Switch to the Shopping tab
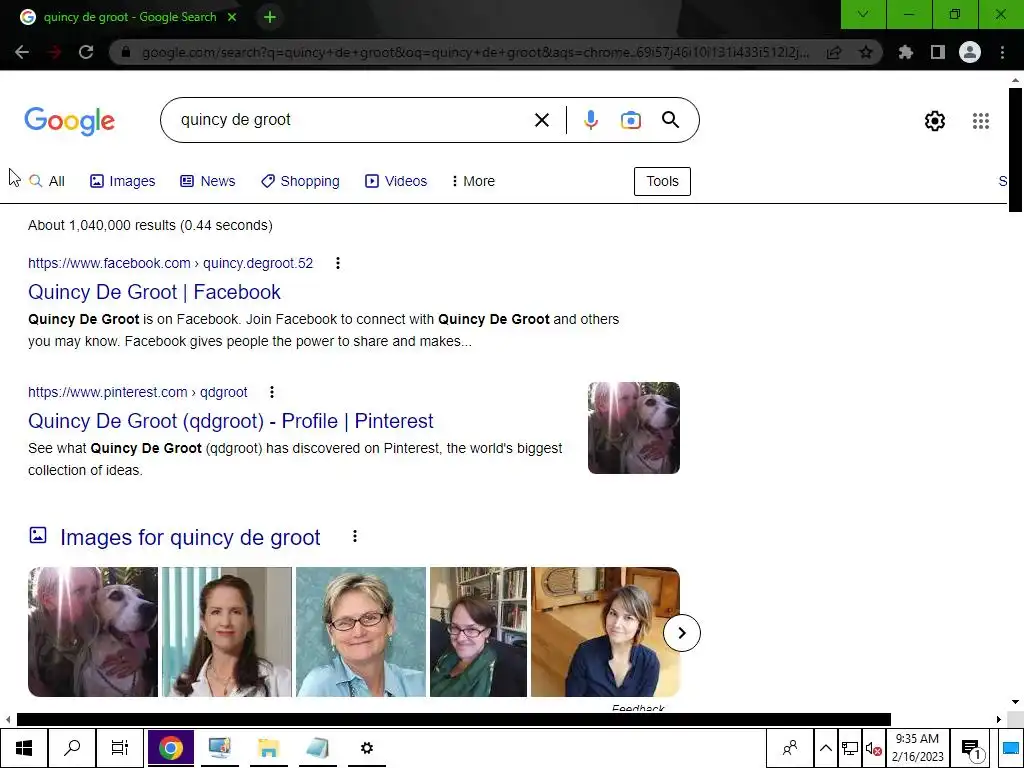Screen dimensions: 1024x768 tap(300, 181)
